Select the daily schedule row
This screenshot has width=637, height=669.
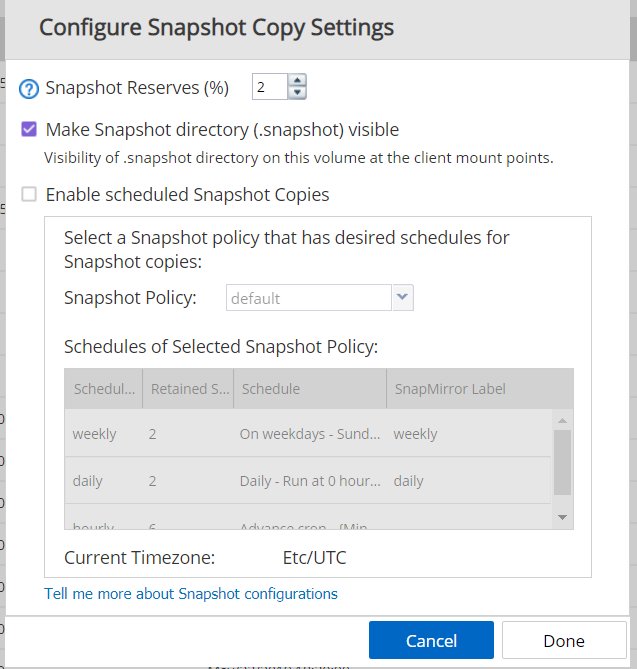coord(308,481)
